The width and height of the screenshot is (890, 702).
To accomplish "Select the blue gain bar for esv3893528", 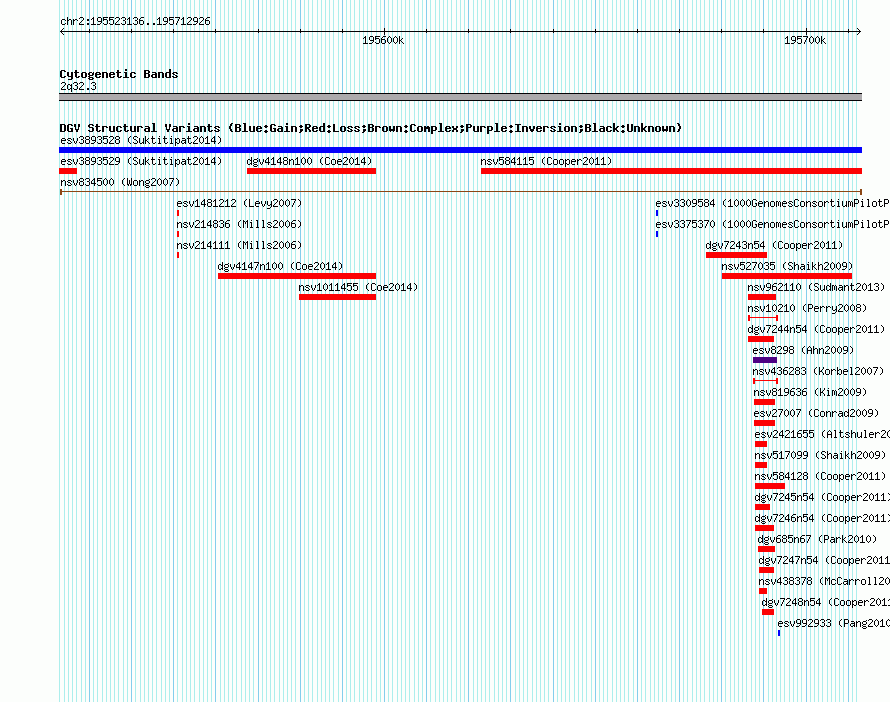I will 460,150.
